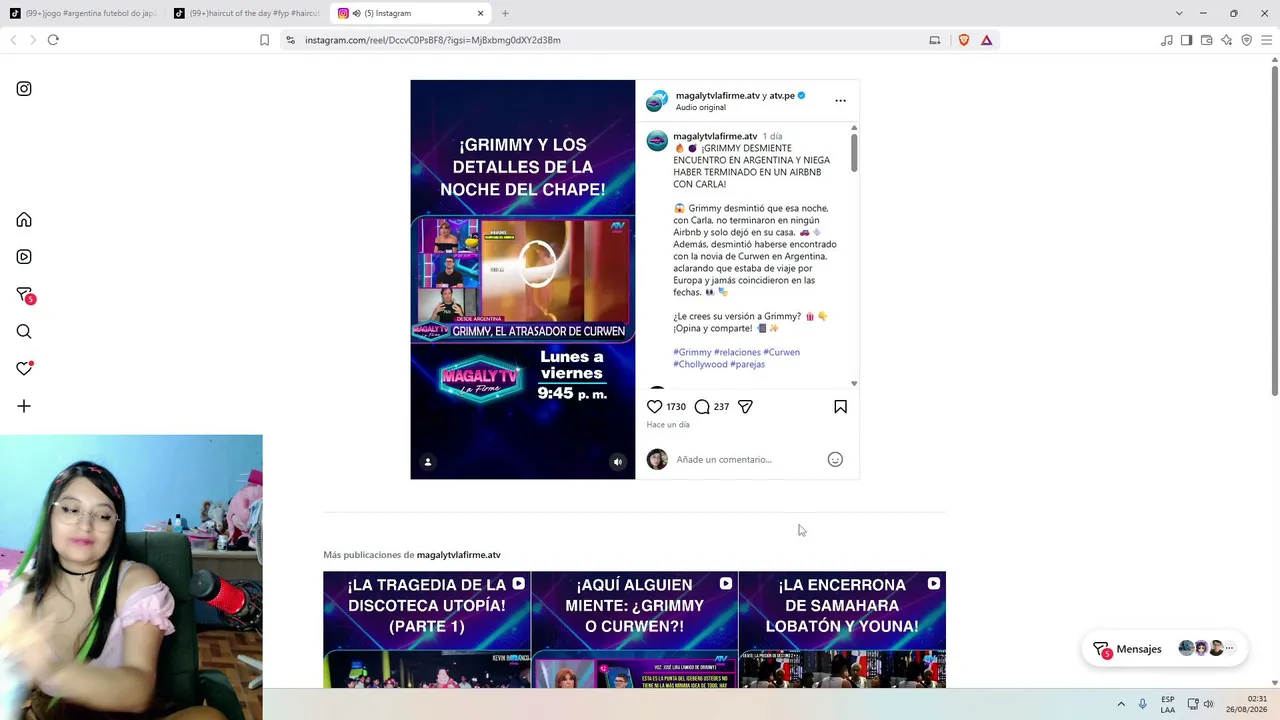1280x720 pixels.
Task: Show tagged people on the reel video
Action: click(x=428, y=462)
